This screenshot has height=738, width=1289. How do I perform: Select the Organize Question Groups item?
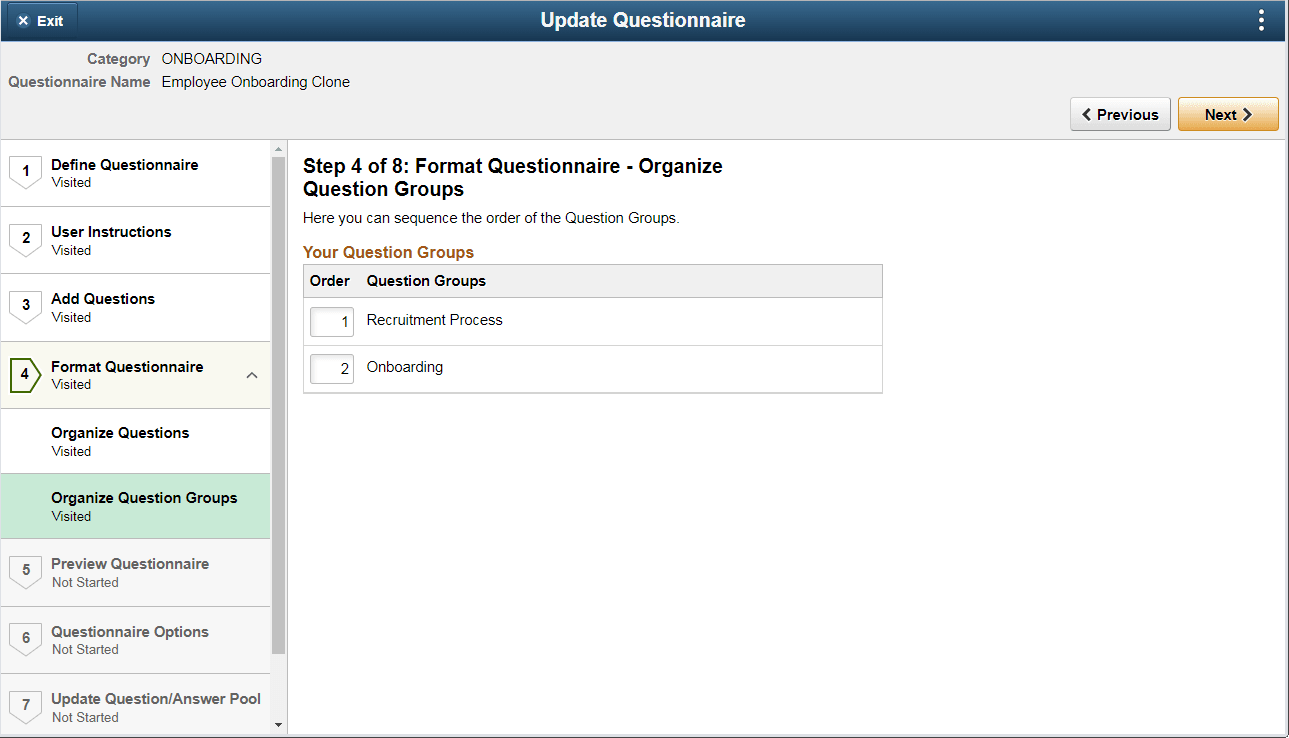144,505
